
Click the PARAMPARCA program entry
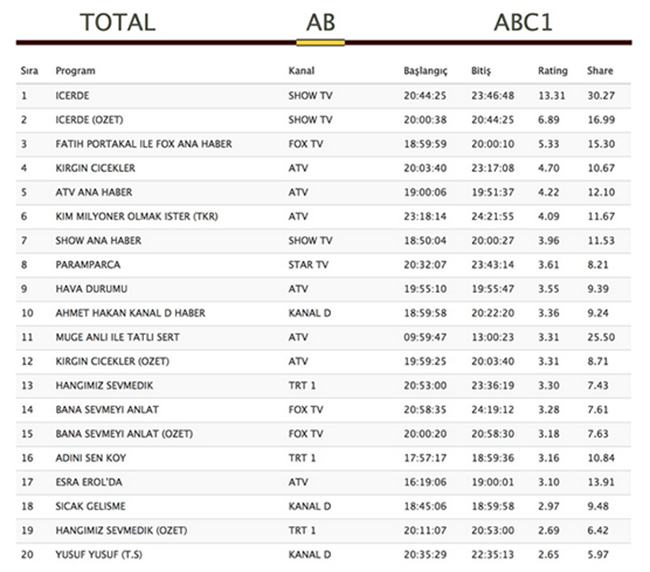(89, 265)
